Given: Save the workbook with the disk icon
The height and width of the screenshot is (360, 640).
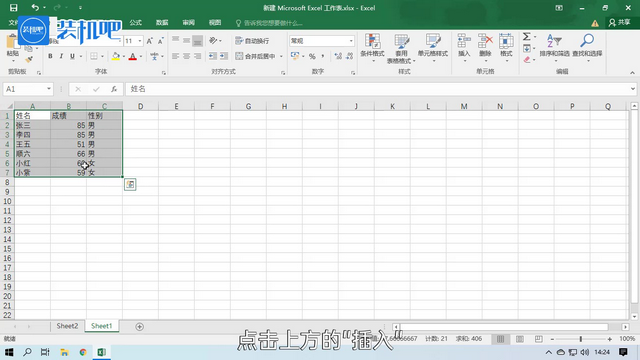Looking at the screenshot, I should coord(13,8).
